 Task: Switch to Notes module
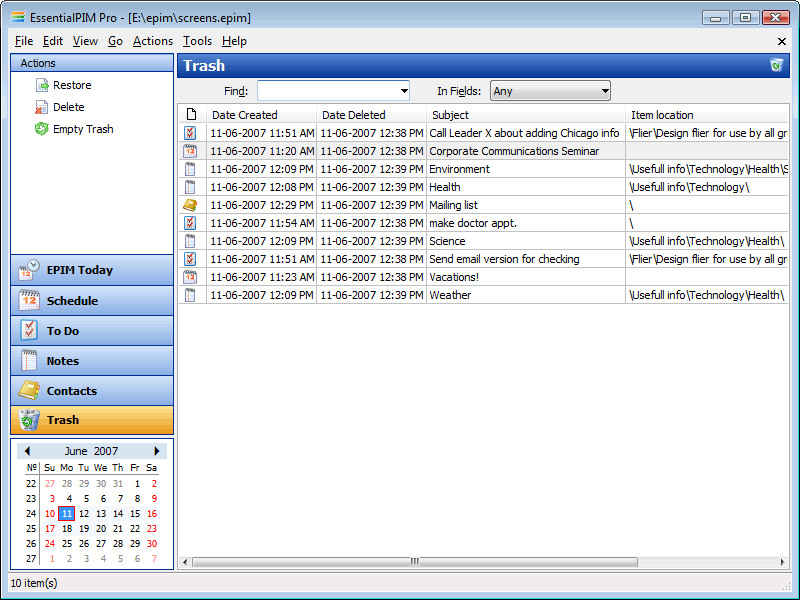click(92, 361)
